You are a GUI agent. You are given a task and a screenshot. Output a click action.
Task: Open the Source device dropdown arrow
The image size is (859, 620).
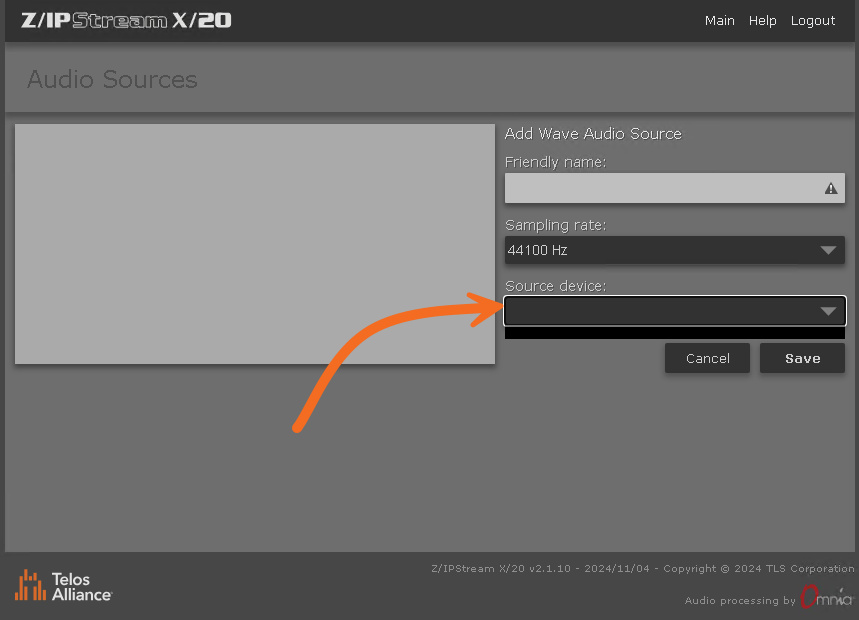pyautogui.click(x=828, y=311)
